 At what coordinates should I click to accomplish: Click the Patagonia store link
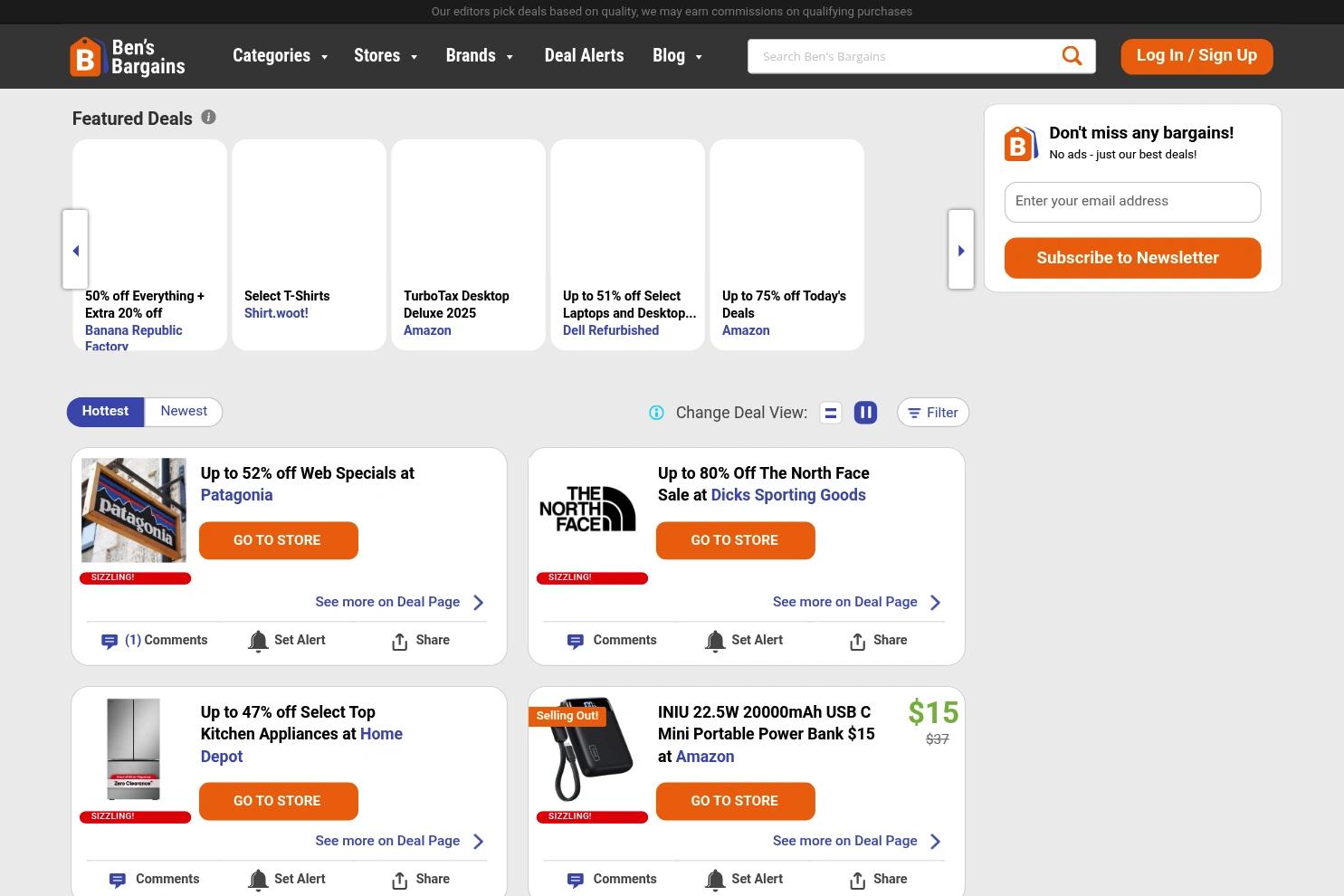[236, 495]
